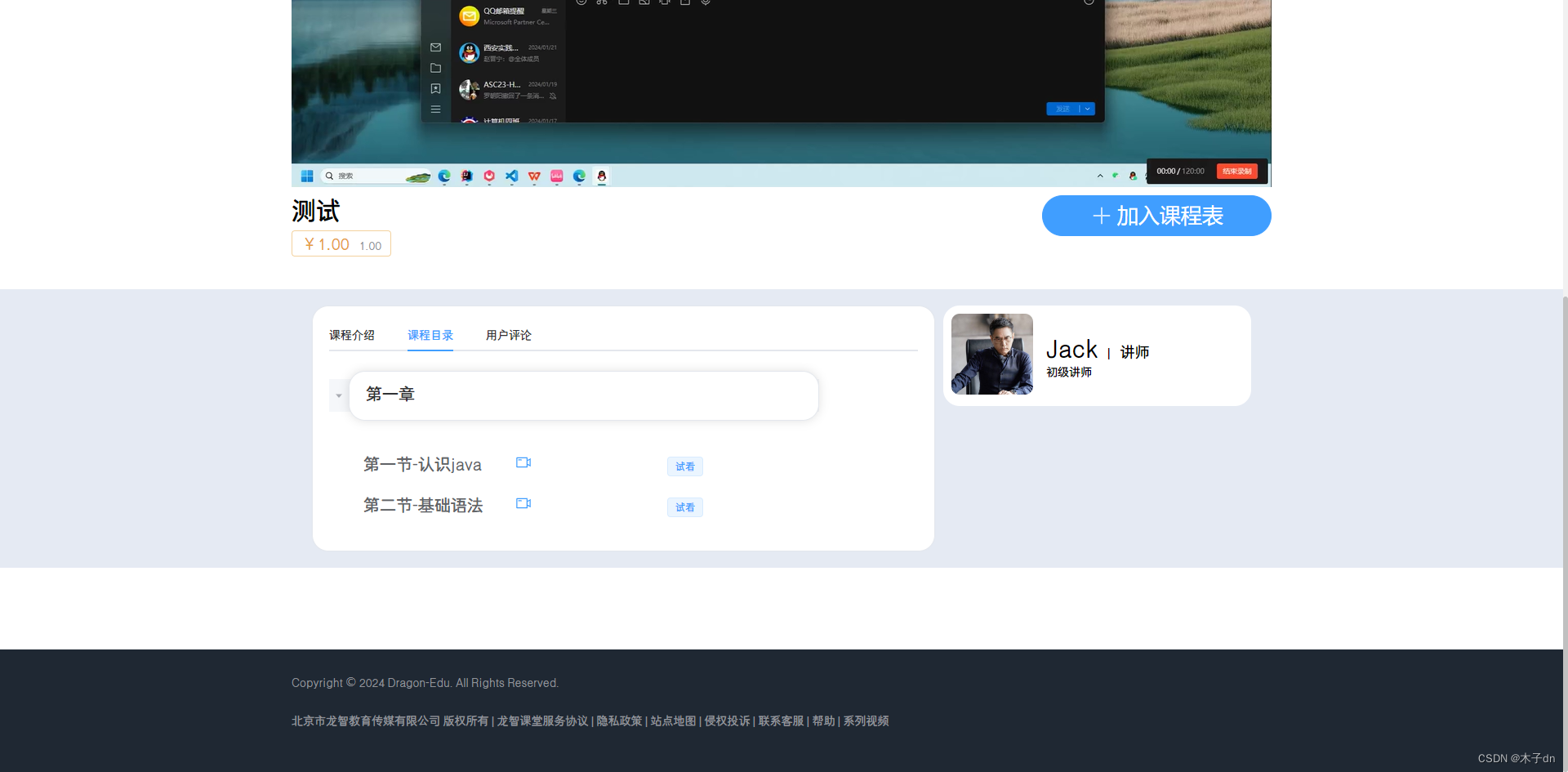Click 试看 for 第二节-基础语法
The height and width of the screenshot is (772, 1568).
(x=685, y=507)
